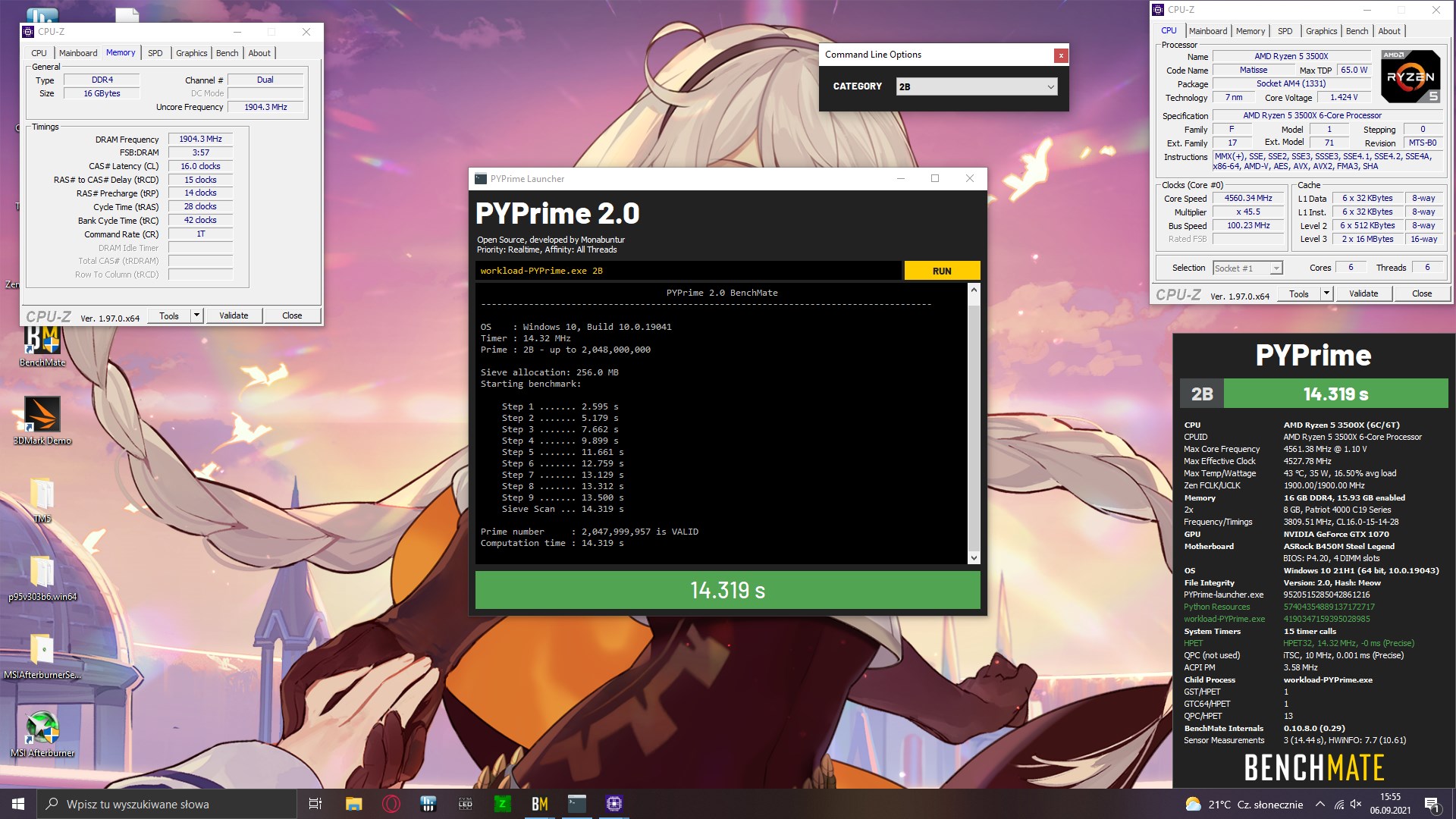
Task: Click the Command Rate 1T value
Action: click(200, 234)
